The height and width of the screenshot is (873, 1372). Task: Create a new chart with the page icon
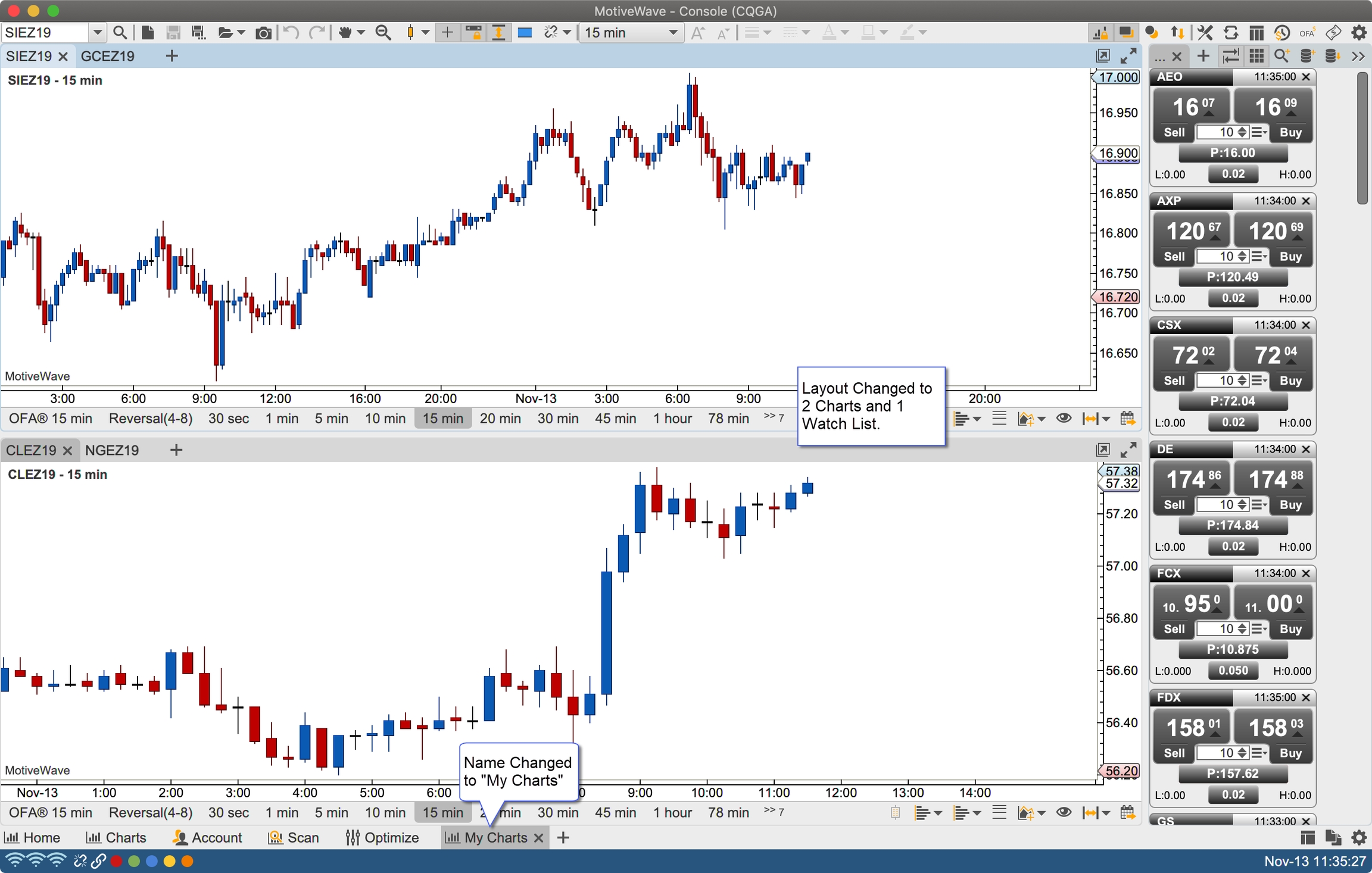(x=148, y=32)
